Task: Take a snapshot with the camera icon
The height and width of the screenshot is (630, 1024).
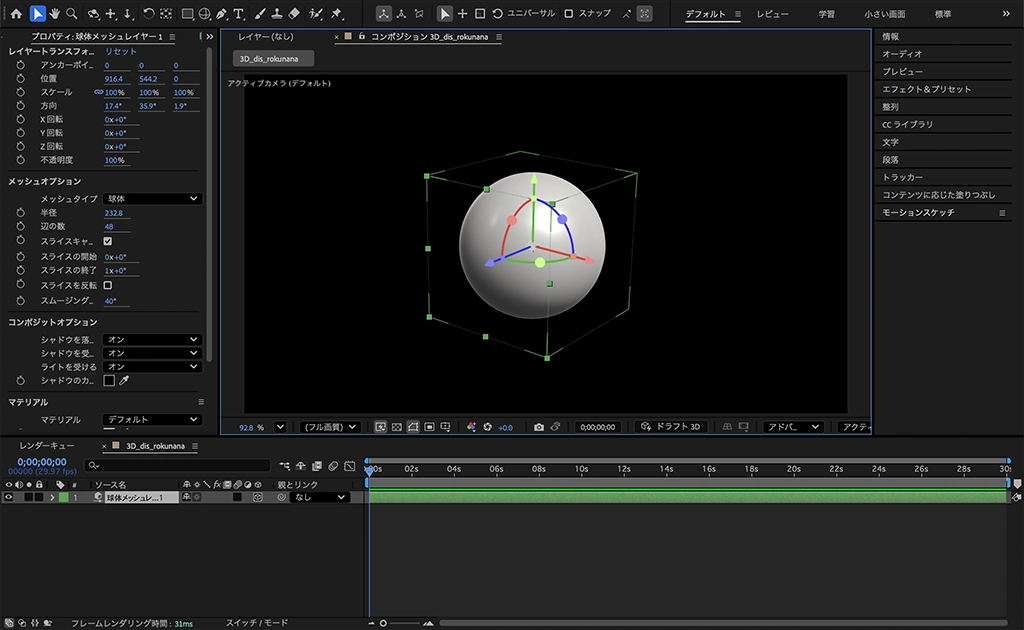Action: click(539, 427)
